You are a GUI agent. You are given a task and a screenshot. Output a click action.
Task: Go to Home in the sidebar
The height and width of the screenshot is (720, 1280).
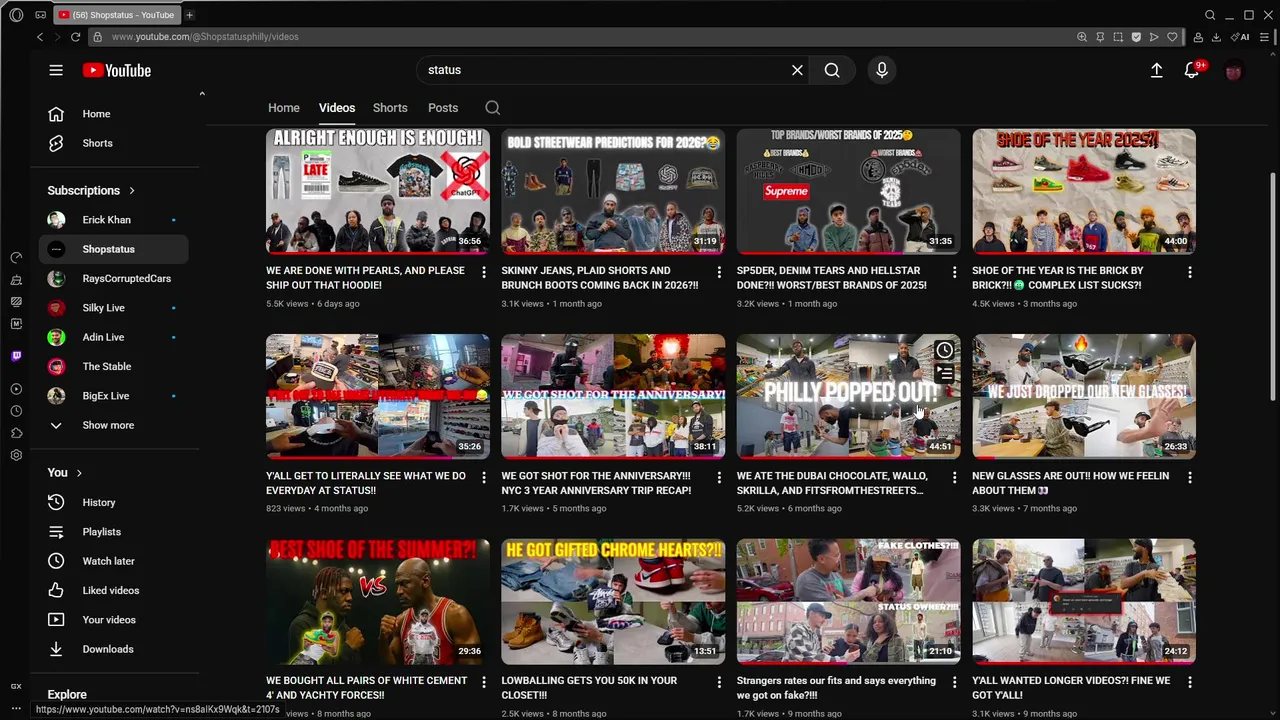113,114
